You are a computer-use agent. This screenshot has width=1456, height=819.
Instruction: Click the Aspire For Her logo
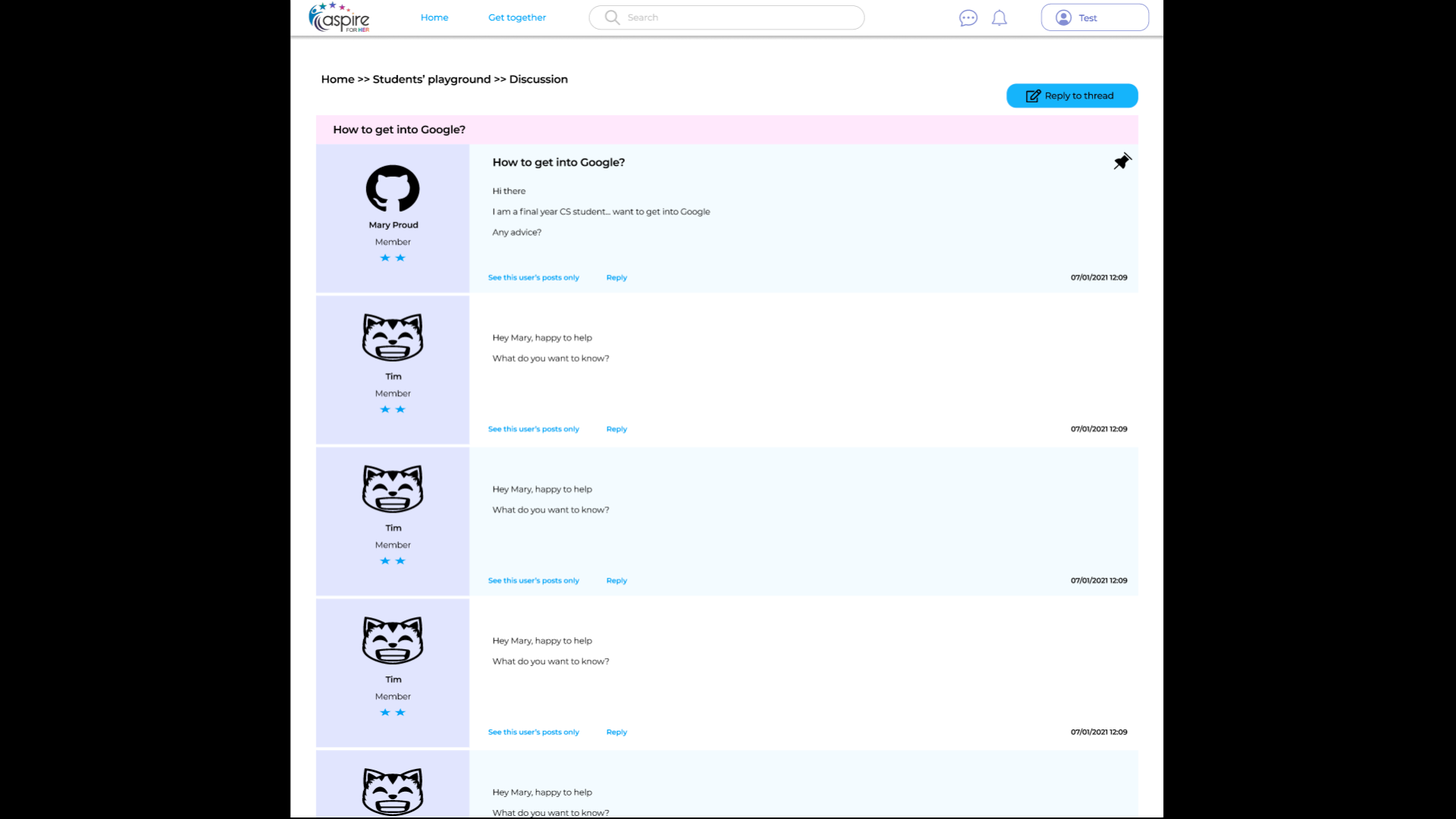(x=339, y=17)
